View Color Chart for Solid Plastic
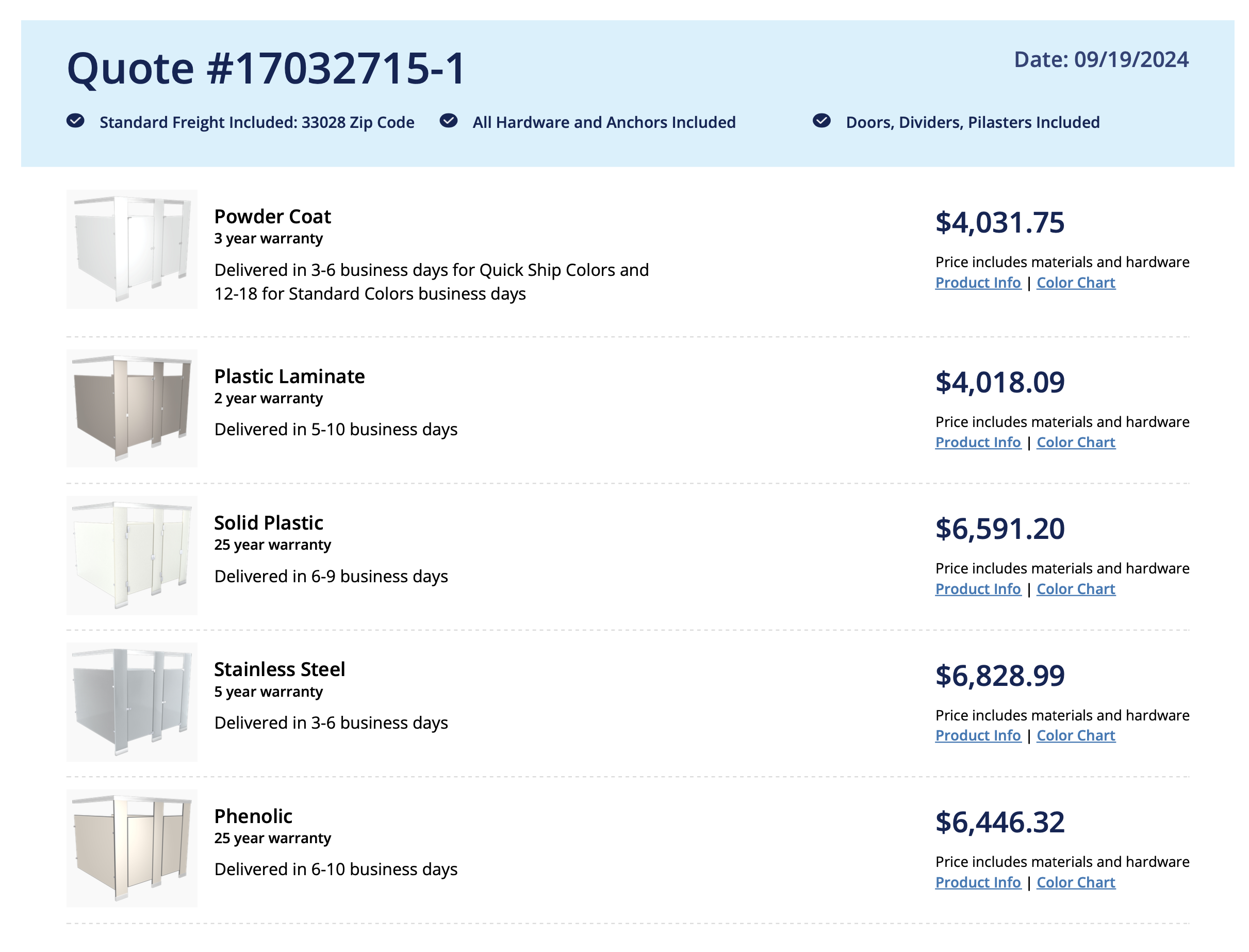This screenshot has height=952, width=1249. [x=1076, y=589]
